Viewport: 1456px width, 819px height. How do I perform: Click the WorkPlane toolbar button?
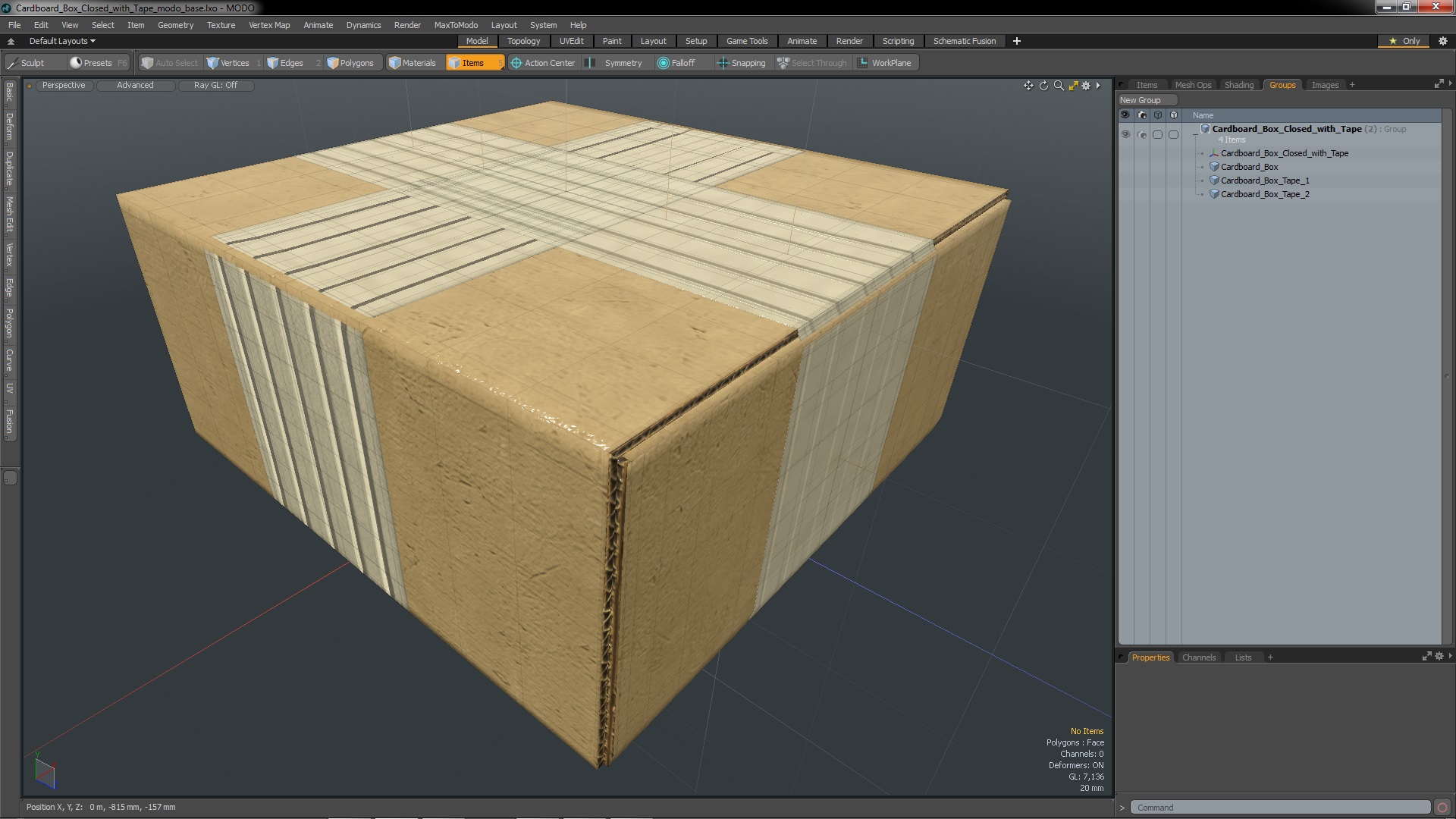884,63
